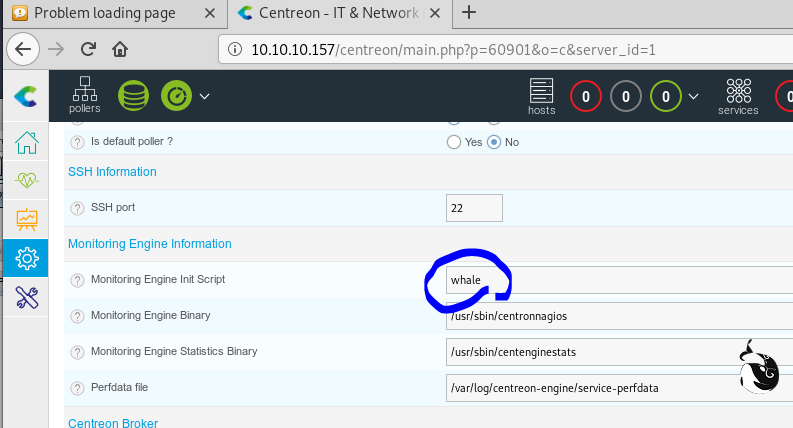Open Reporting chart icon in sidebar

coord(27,219)
